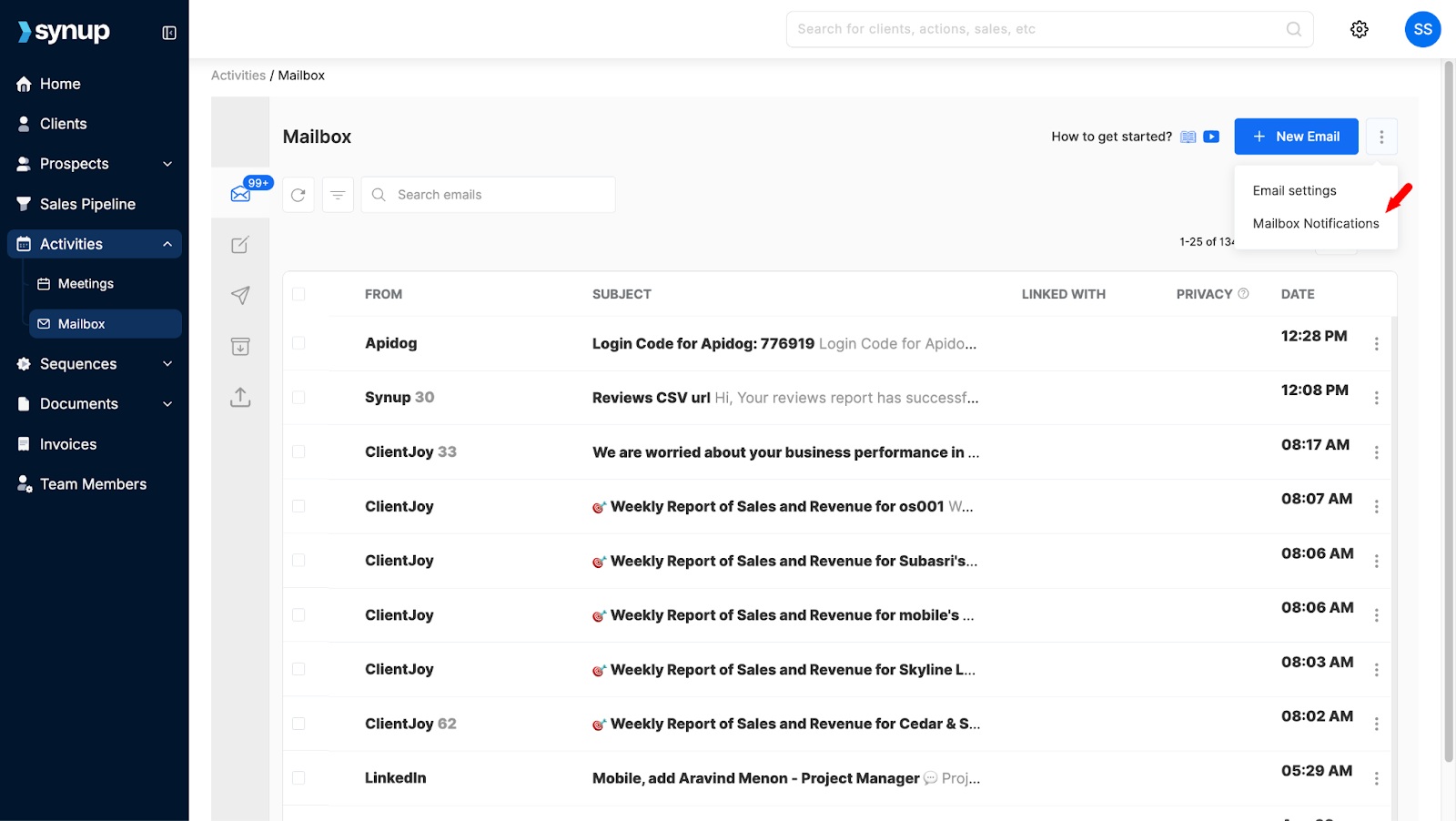This screenshot has width=1456, height=821.
Task: Click the SUBJECT column header
Action: pos(622,294)
